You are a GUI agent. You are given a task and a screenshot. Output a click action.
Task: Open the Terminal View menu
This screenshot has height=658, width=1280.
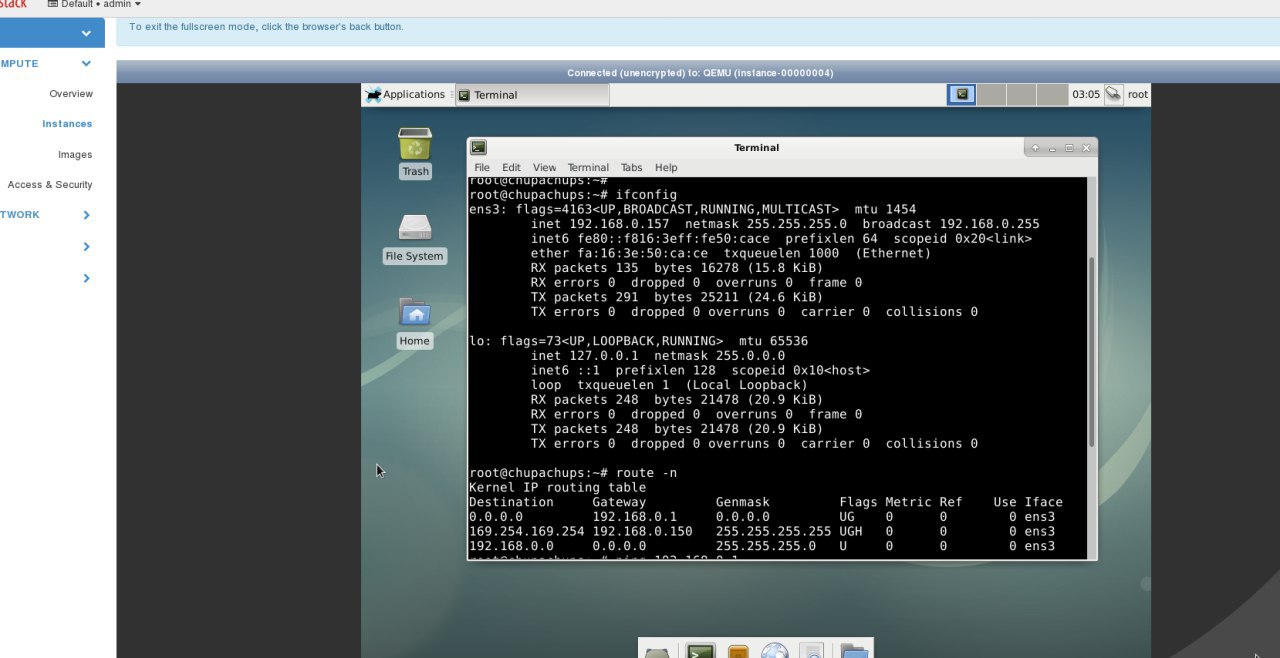[x=544, y=167]
